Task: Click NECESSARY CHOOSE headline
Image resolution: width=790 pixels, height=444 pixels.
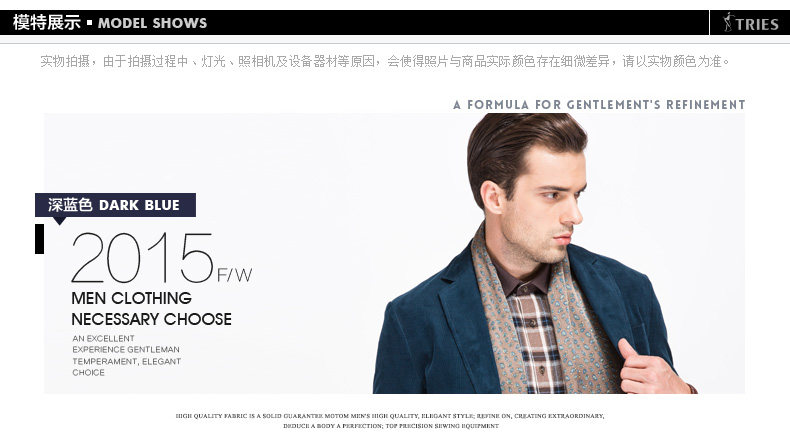Action: pos(151,319)
